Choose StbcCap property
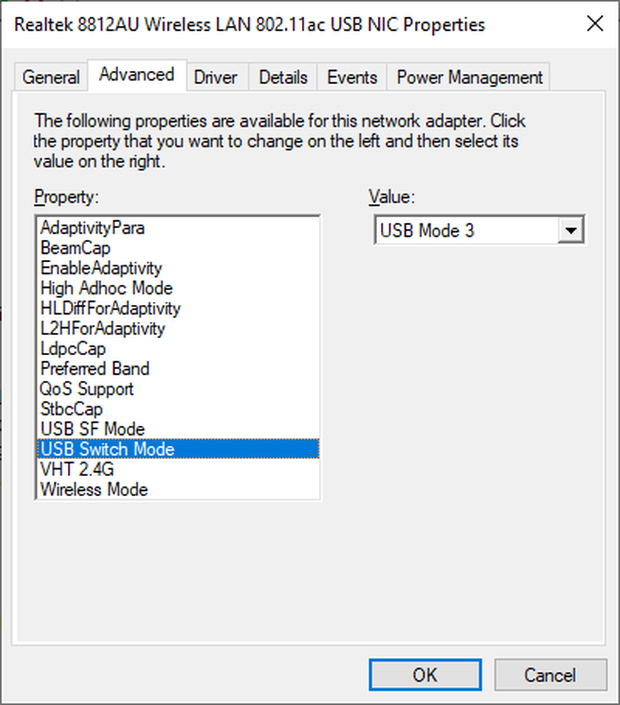 click(178, 409)
